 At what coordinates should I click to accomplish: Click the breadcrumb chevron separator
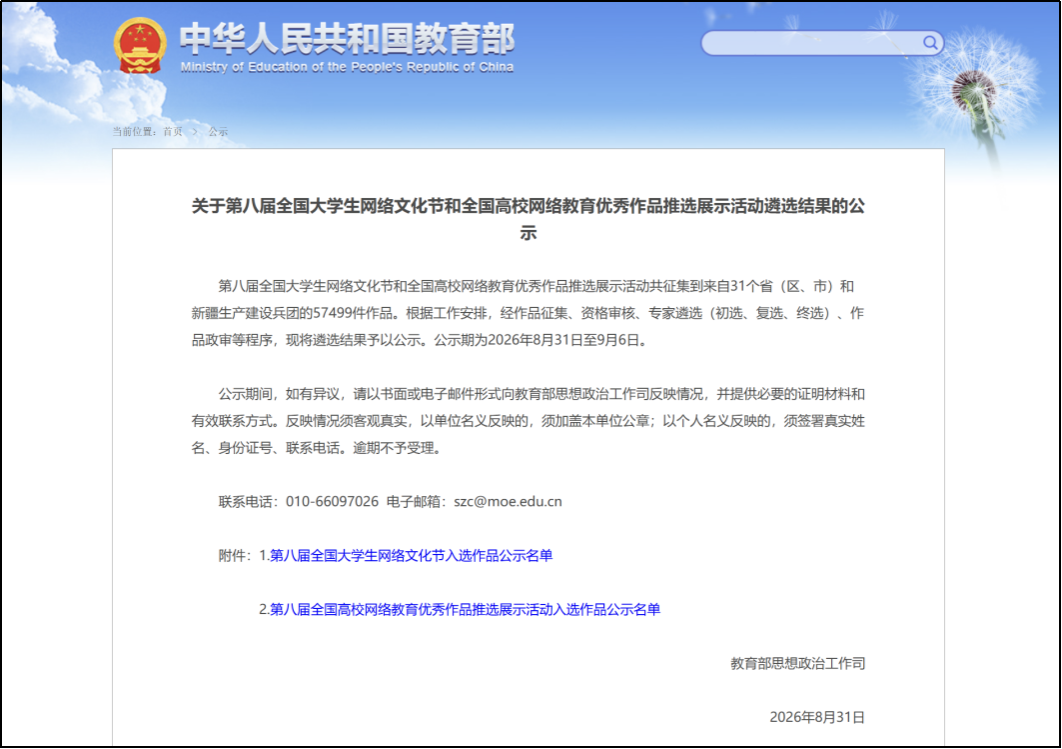tap(195, 131)
